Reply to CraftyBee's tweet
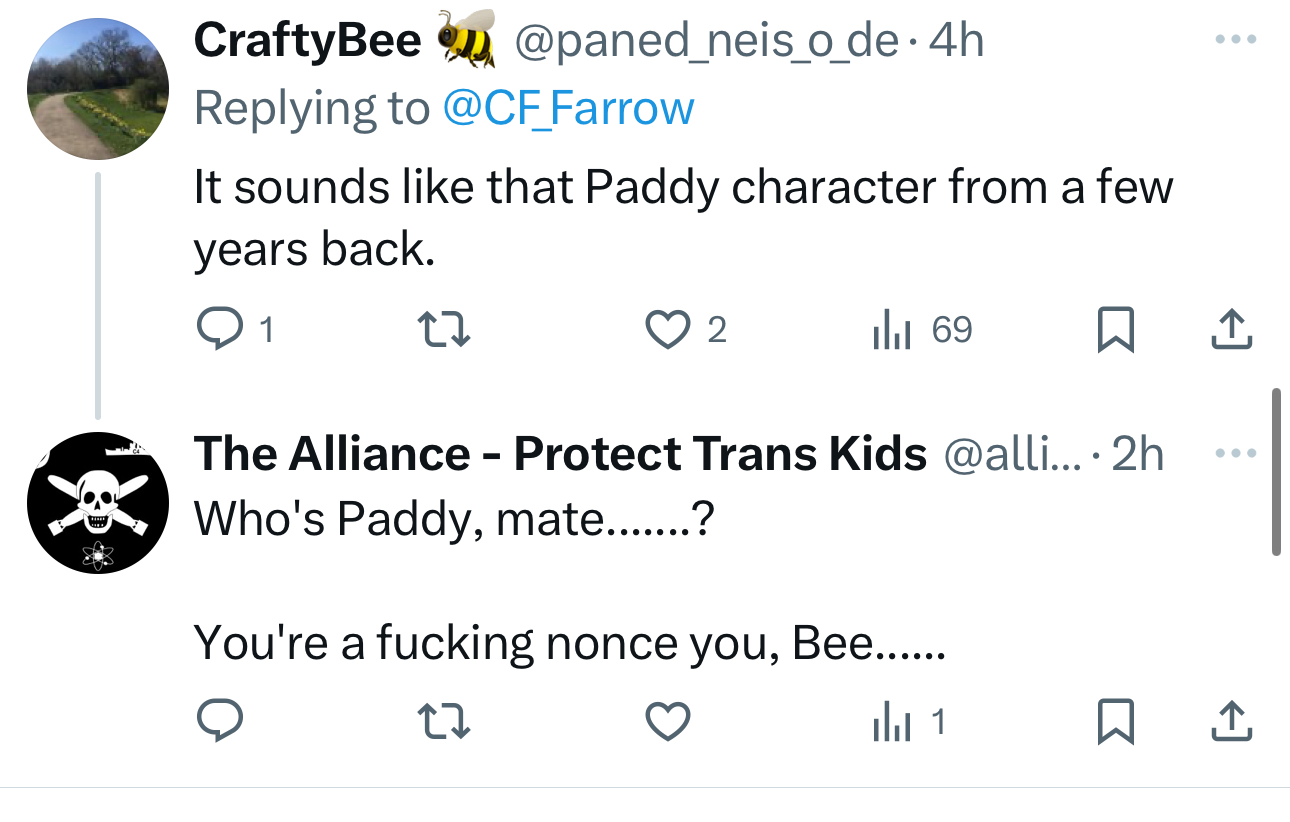 click(x=215, y=330)
